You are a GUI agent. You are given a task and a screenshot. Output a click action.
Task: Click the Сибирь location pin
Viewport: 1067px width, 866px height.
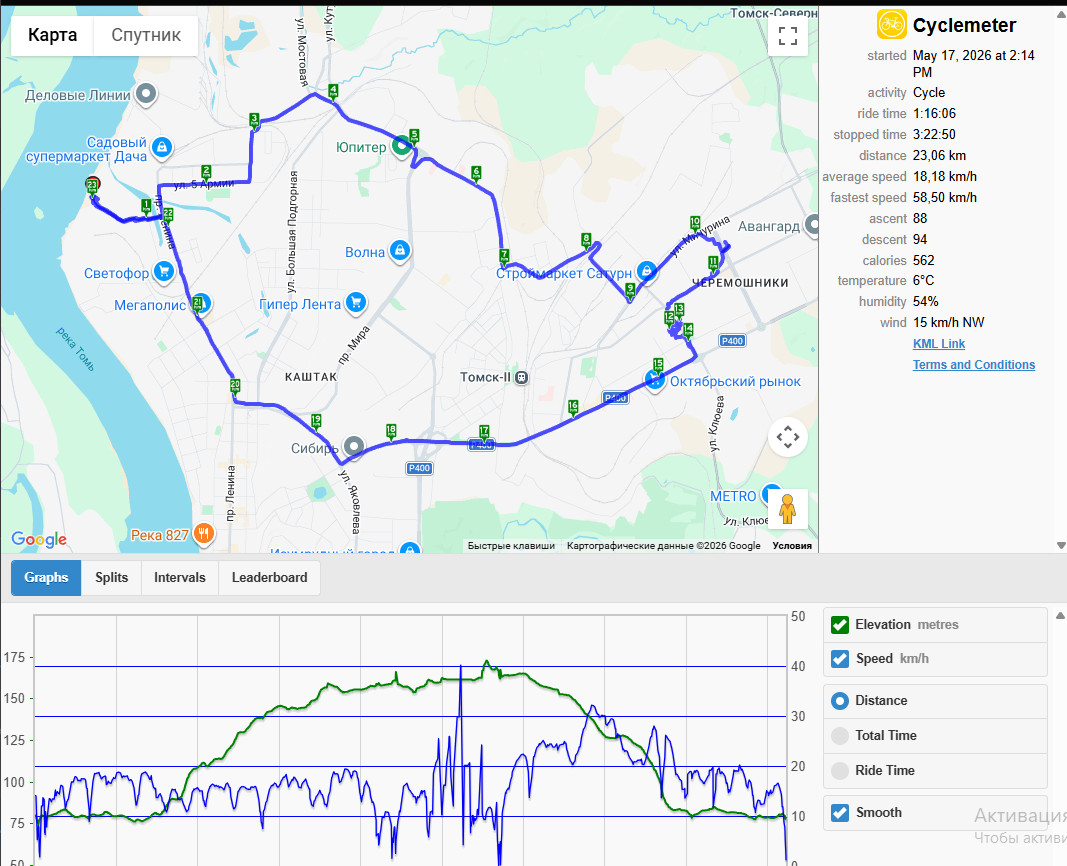click(354, 447)
